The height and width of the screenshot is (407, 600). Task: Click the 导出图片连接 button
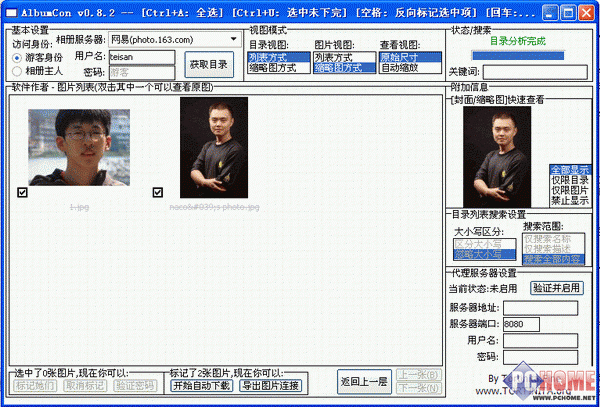pos(271,385)
